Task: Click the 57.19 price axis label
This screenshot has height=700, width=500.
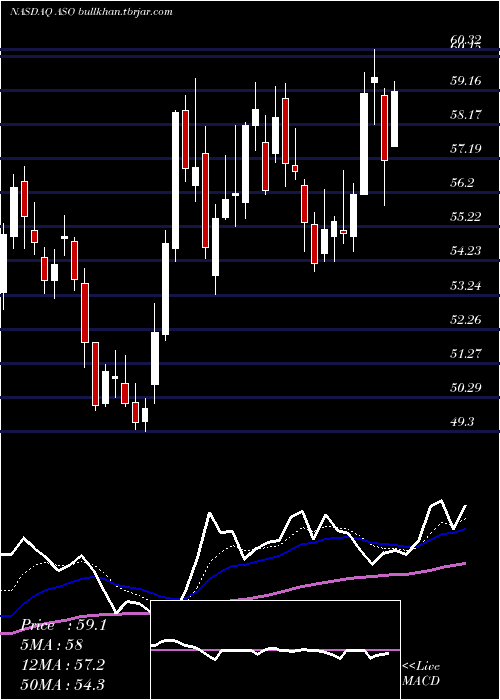Action: [466, 148]
